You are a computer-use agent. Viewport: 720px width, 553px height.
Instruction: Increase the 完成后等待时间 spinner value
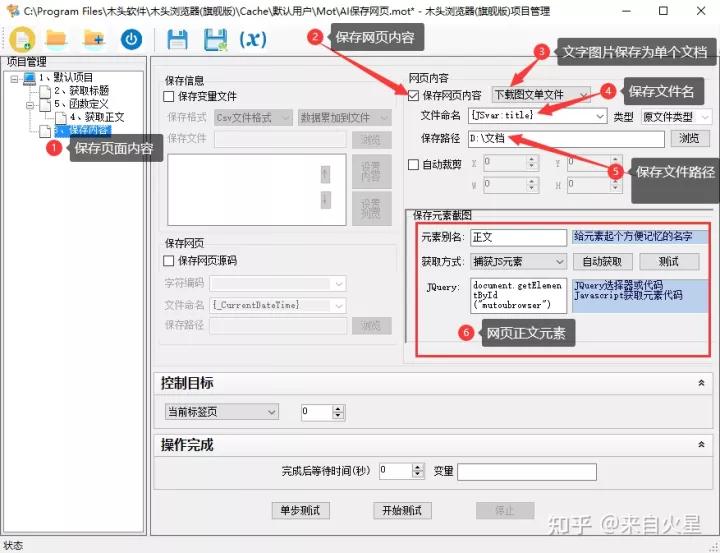pos(417,467)
